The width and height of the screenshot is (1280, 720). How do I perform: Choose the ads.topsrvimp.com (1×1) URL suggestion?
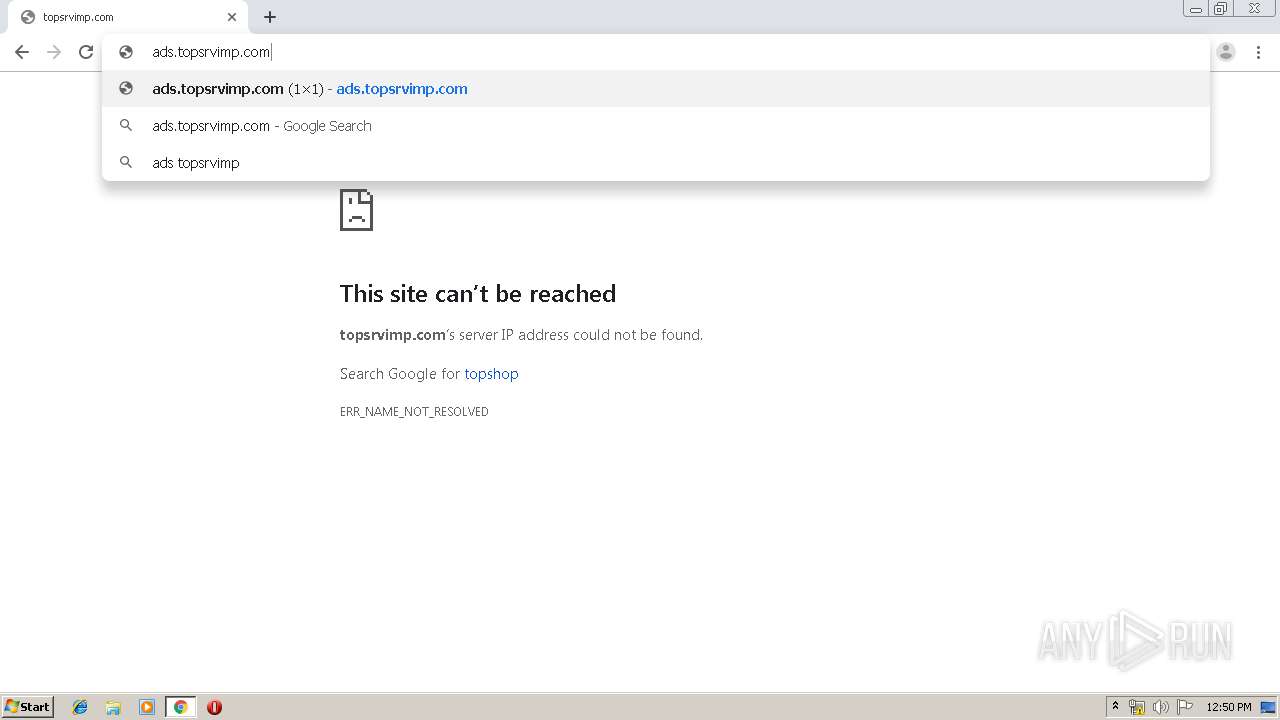[656, 89]
